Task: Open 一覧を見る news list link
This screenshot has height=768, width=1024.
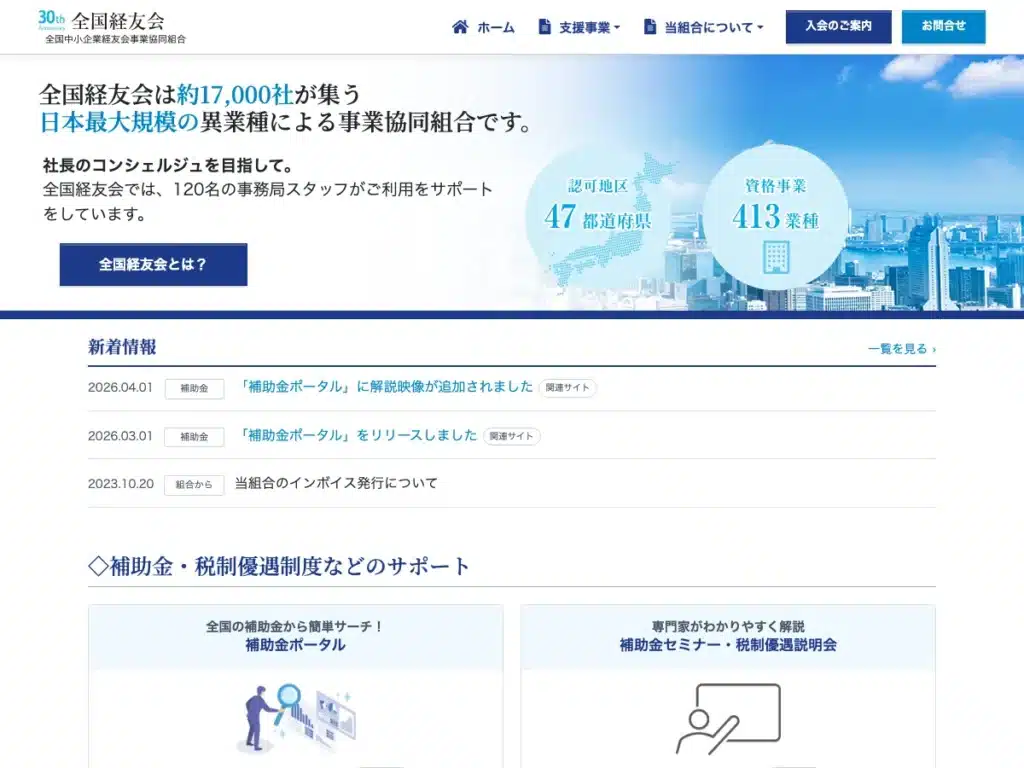Action: tap(902, 349)
